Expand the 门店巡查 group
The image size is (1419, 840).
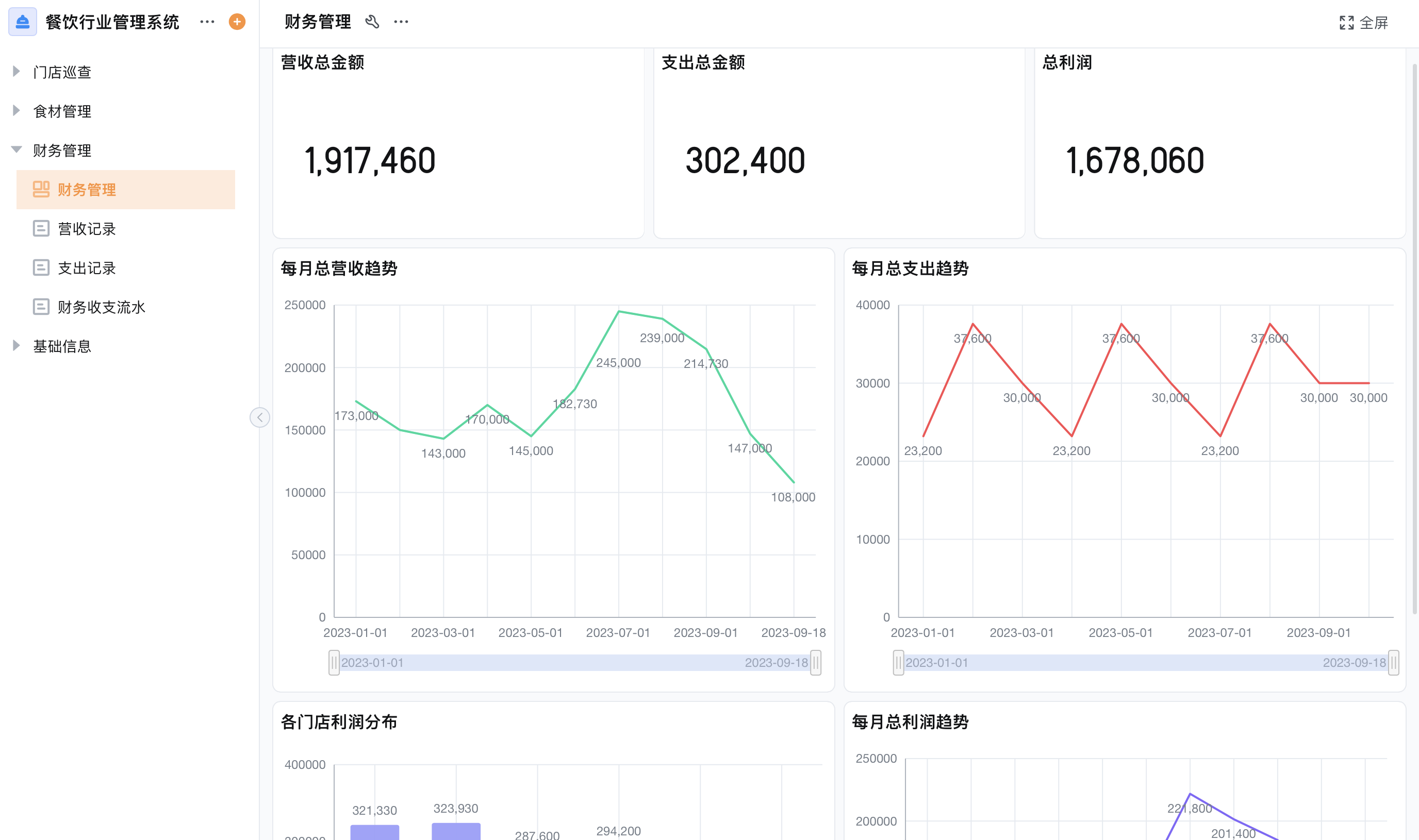(16, 71)
